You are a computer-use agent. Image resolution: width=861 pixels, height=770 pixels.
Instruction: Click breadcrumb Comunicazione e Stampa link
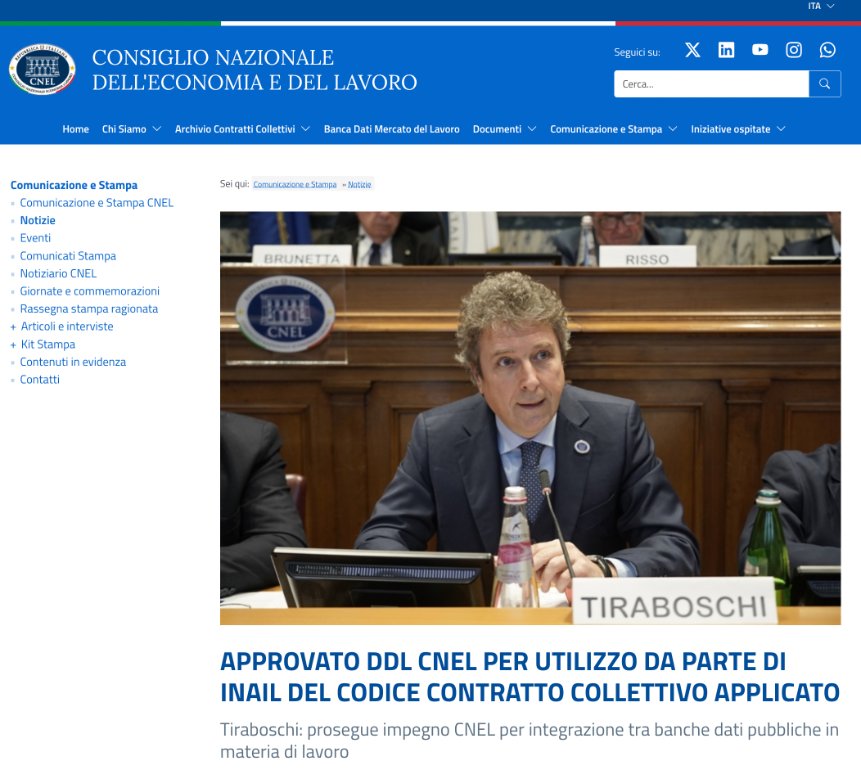click(x=295, y=185)
